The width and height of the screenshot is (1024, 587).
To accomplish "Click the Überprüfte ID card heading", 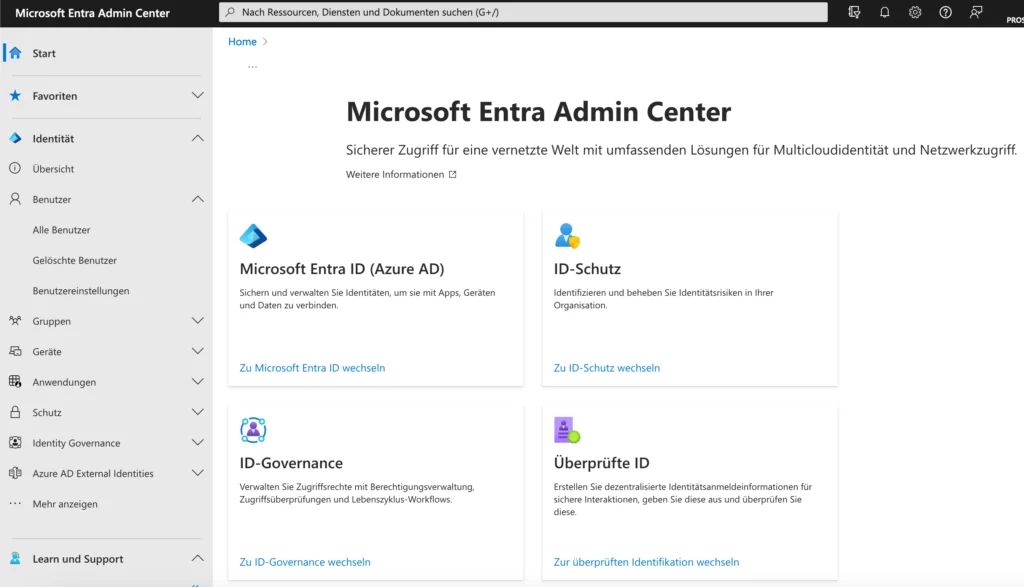I will (x=601, y=462).
